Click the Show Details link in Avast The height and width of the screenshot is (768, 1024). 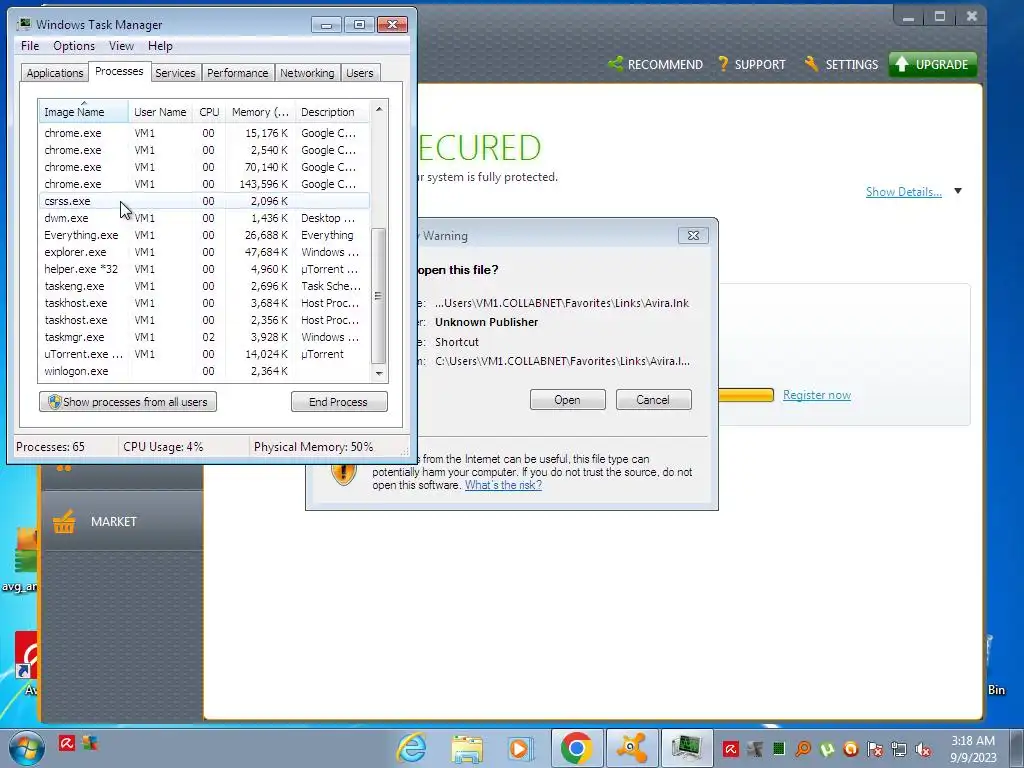(x=904, y=191)
